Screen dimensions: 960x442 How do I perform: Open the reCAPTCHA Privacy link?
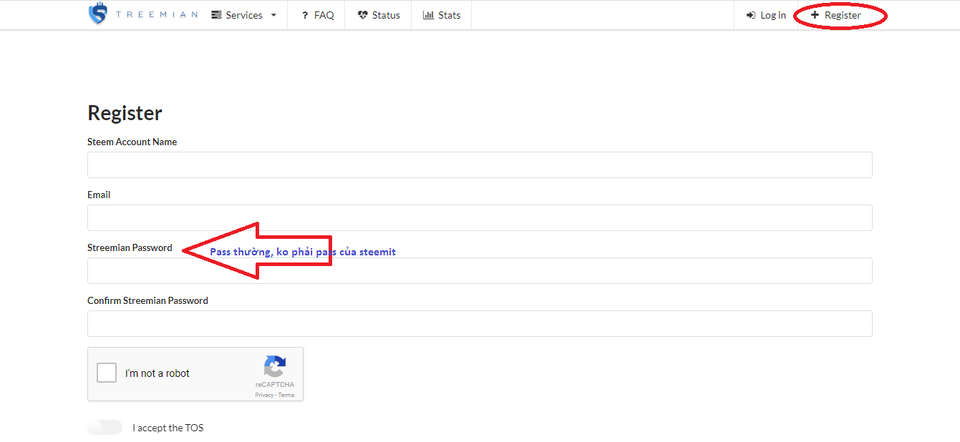(264, 395)
